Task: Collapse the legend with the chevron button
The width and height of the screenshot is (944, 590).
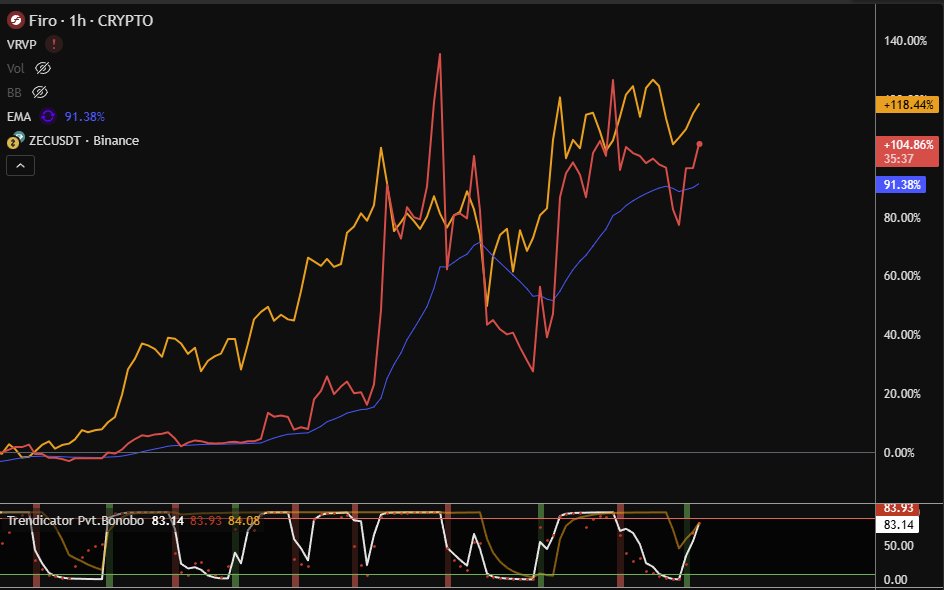Action: click(x=20, y=165)
